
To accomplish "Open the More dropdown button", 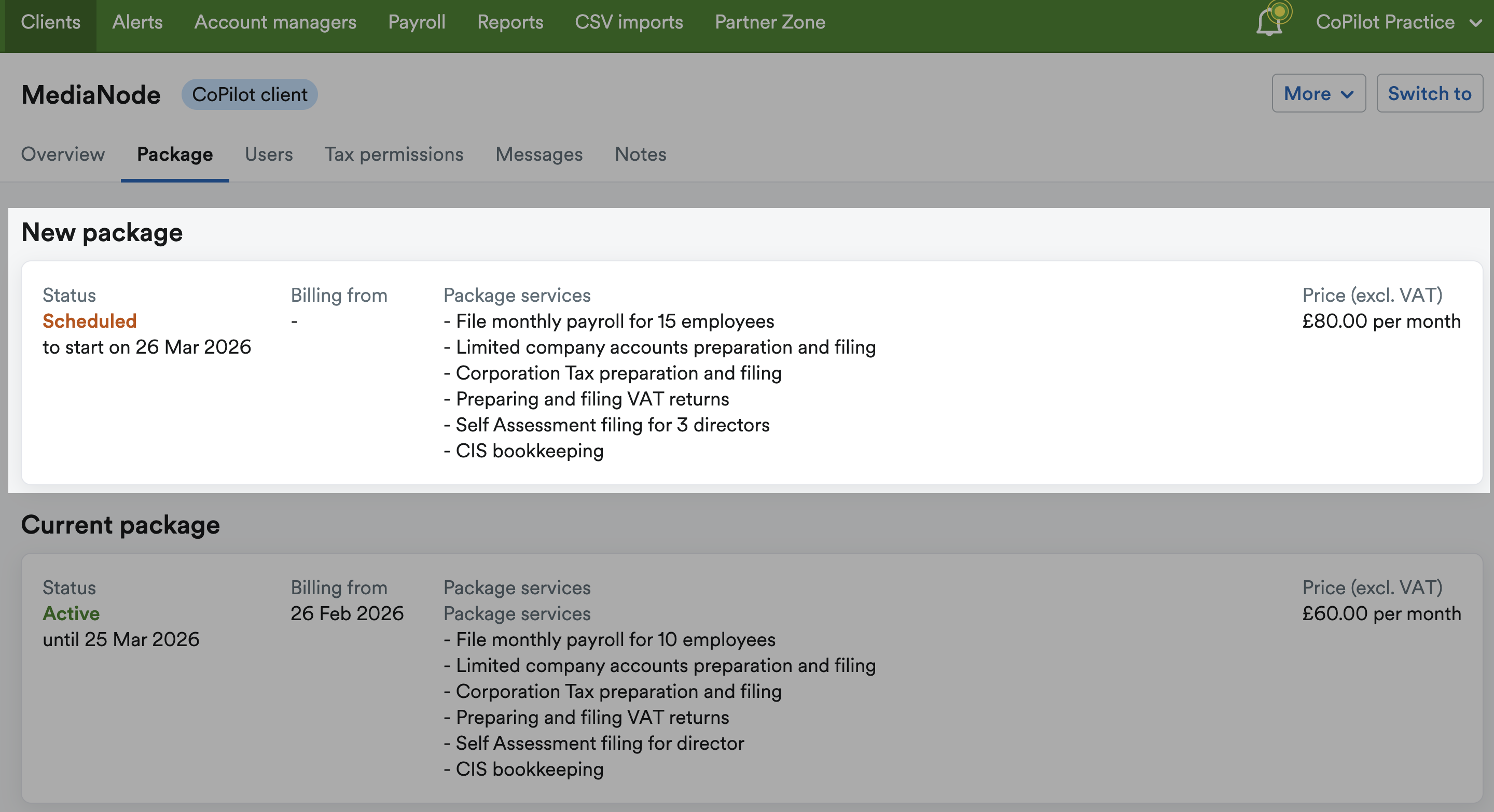I will coord(1318,93).
